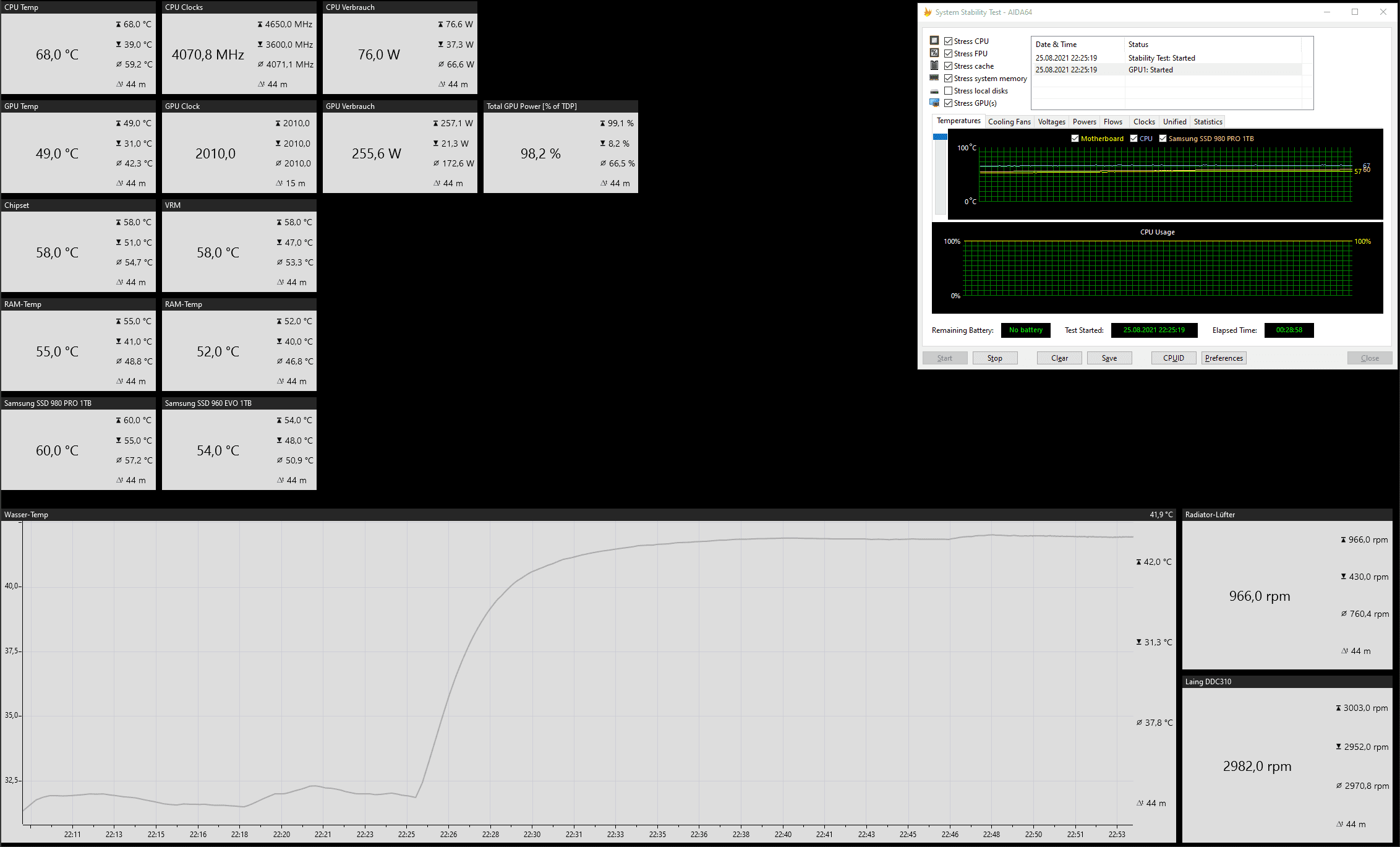The width and height of the screenshot is (1400, 847).
Task: Select the Temperatures tab
Action: click(x=958, y=121)
